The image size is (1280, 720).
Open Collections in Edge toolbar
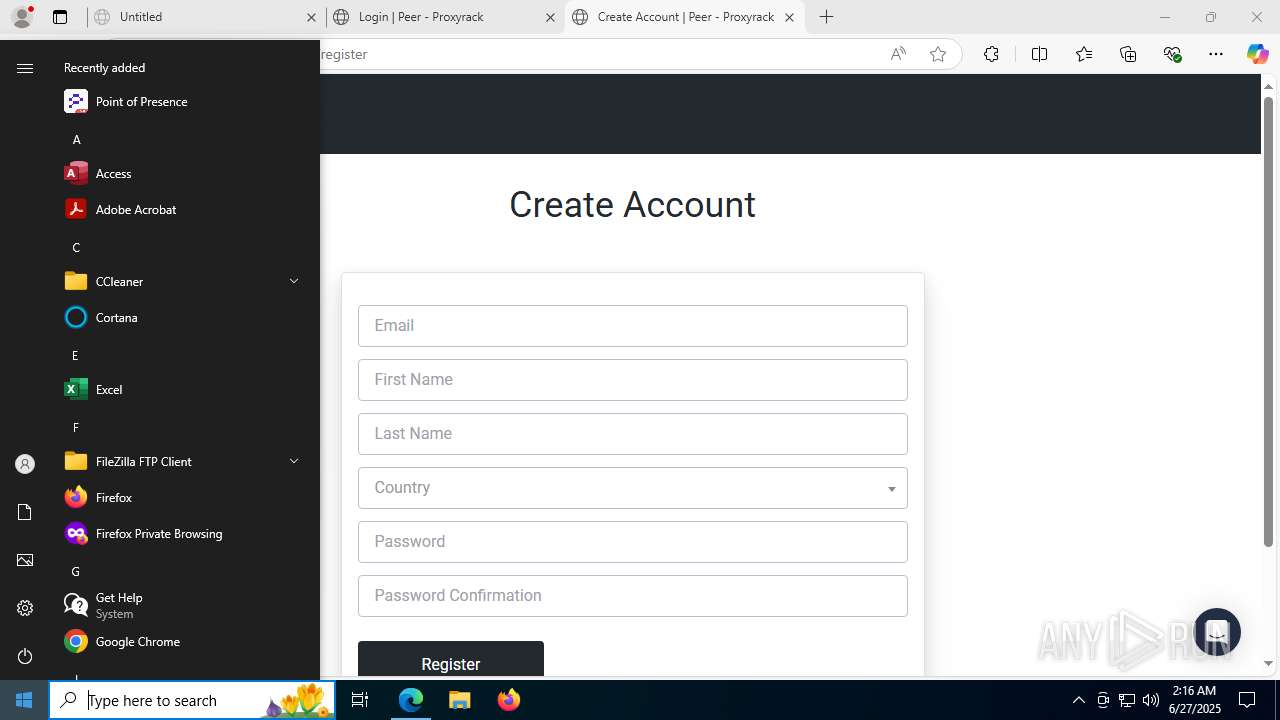1128,54
